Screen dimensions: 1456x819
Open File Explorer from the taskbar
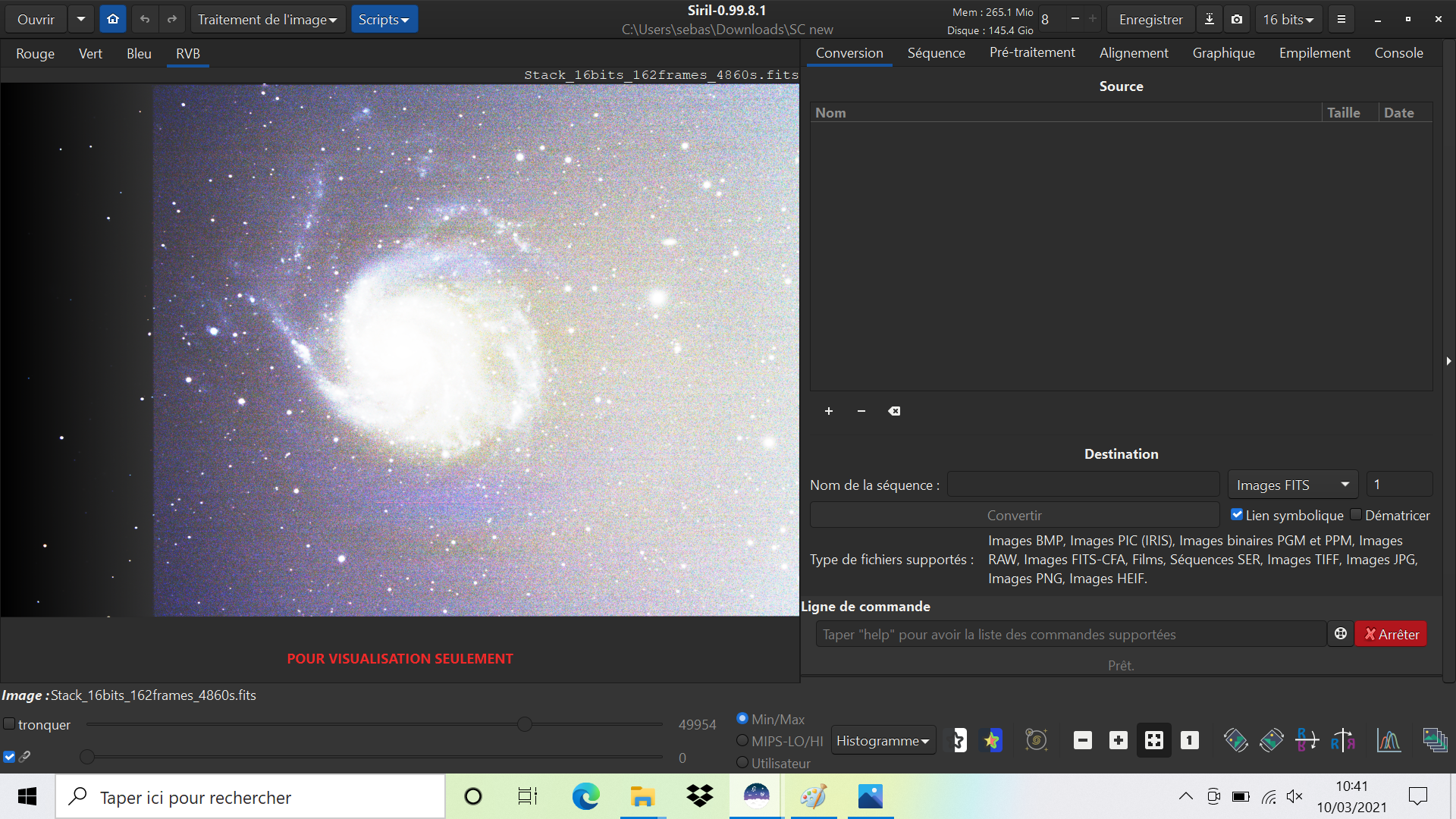click(642, 796)
